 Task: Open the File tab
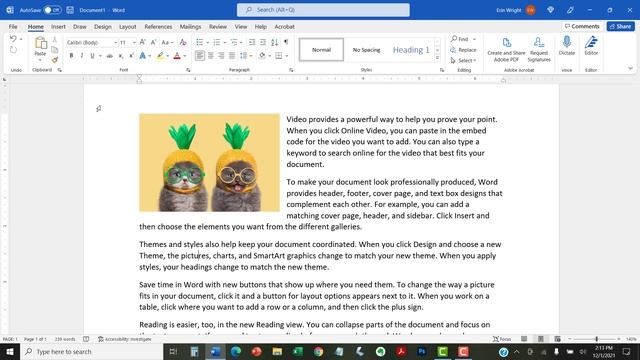pyautogui.click(x=13, y=27)
